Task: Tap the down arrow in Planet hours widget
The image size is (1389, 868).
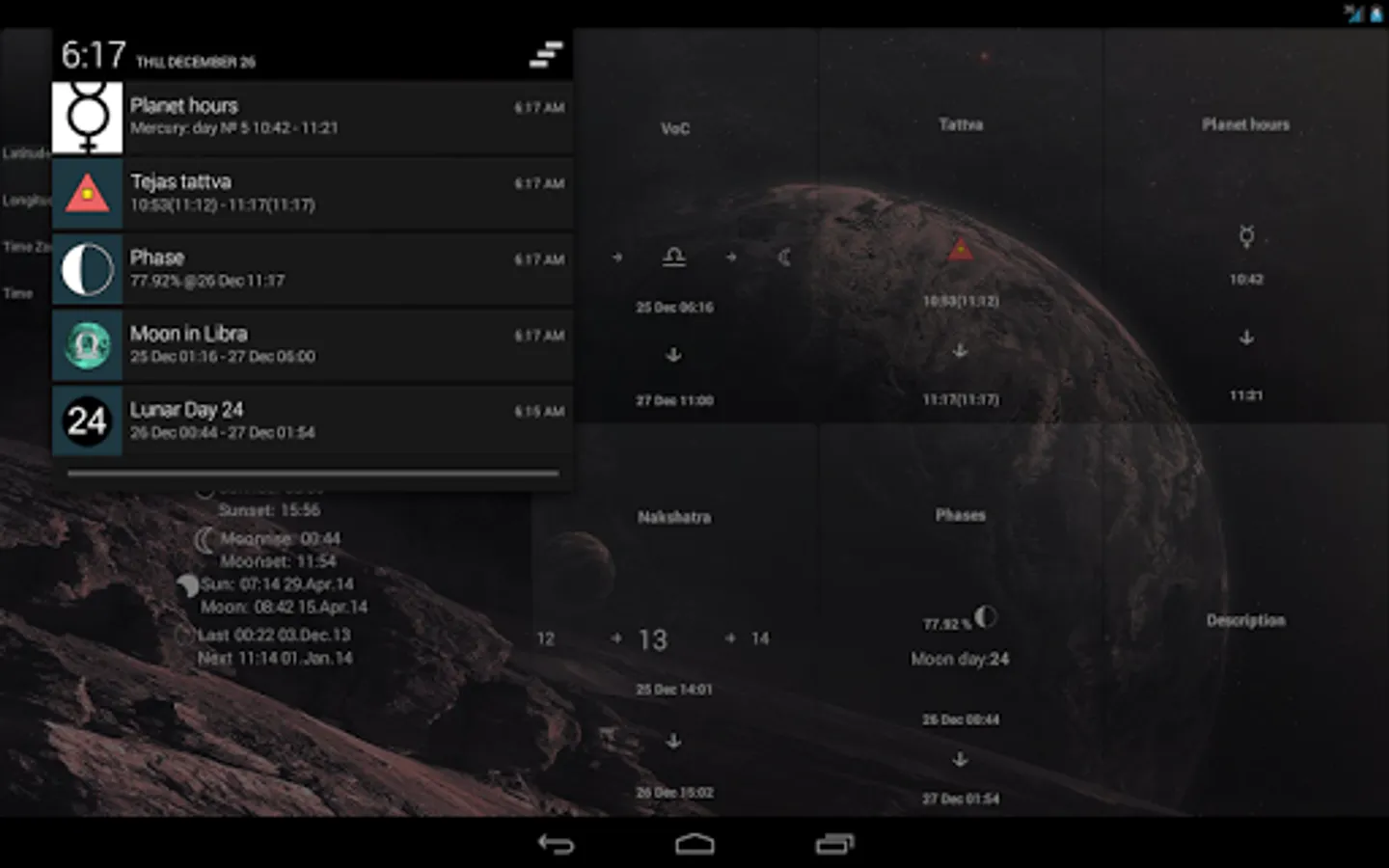Action: point(1246,338)
